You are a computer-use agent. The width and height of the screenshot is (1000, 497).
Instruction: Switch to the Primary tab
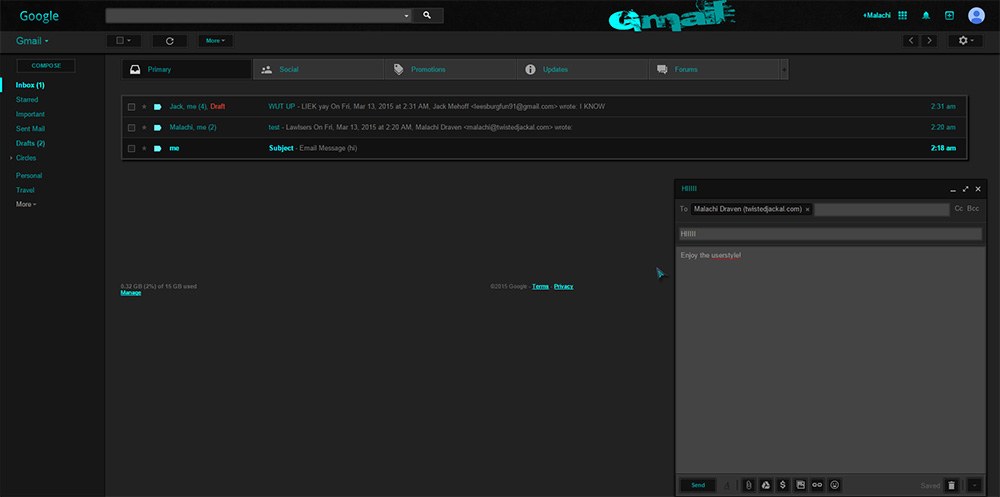coord(186,70)
